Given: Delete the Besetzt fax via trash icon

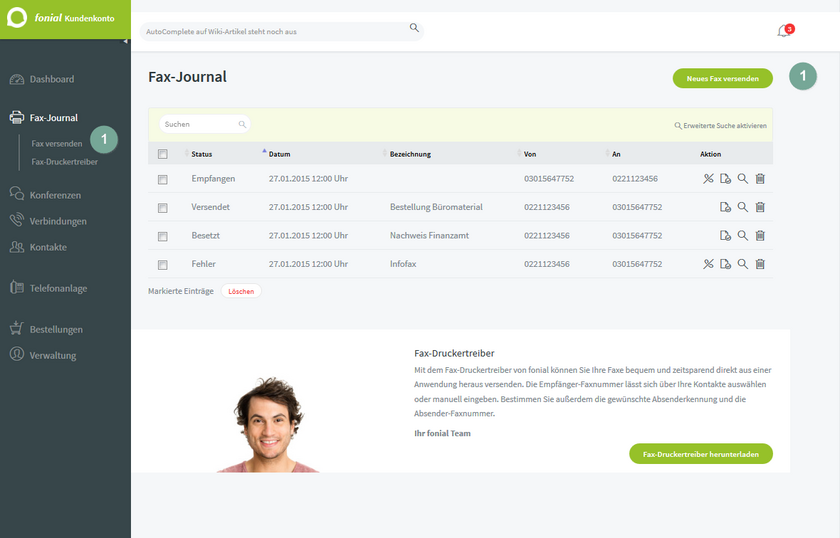Looking at the screenshot, I should tap(760, 235).
